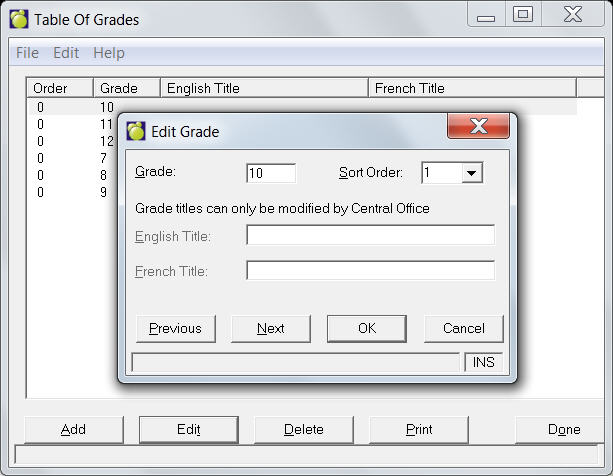Screen dimensions: 613x476
Task: Click the Edit Grade dialog title icon
Action: [x=135, y=130]
